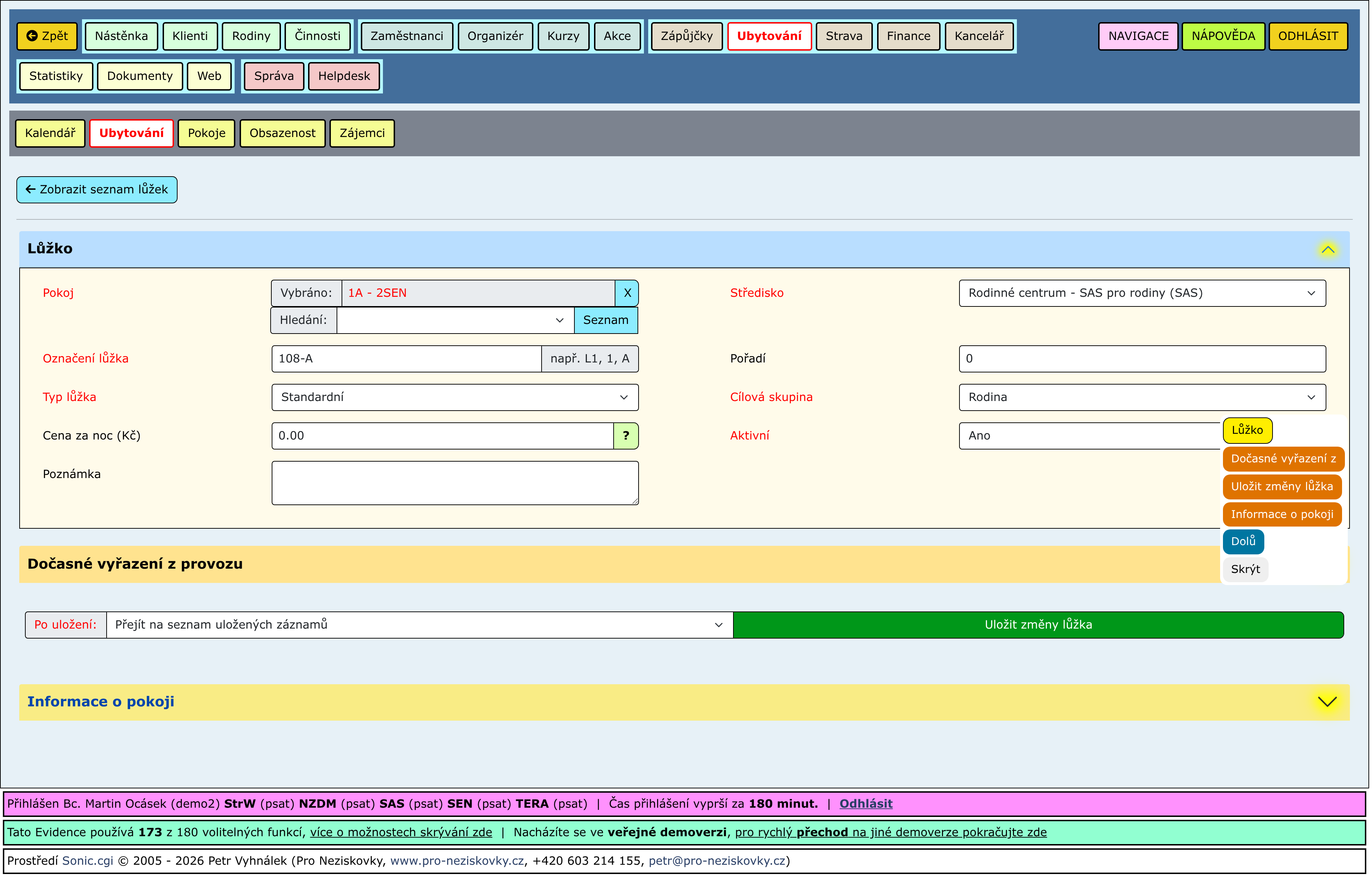Click Zobrazit seznam lůžek arrow button
The image size is (1372, 894).
tap(97, 190)
